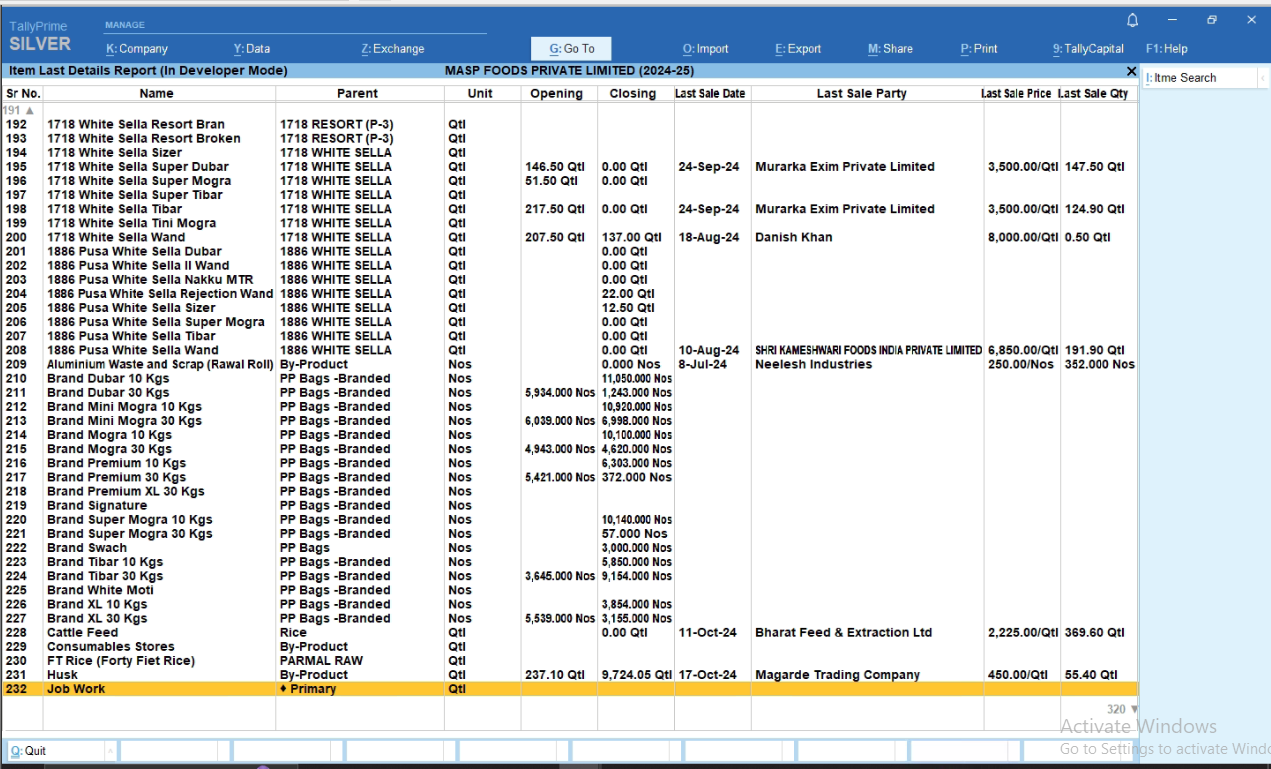Select row 1718 White Sella Super Dubar
1271x769 pixels.
coord(570,167)
